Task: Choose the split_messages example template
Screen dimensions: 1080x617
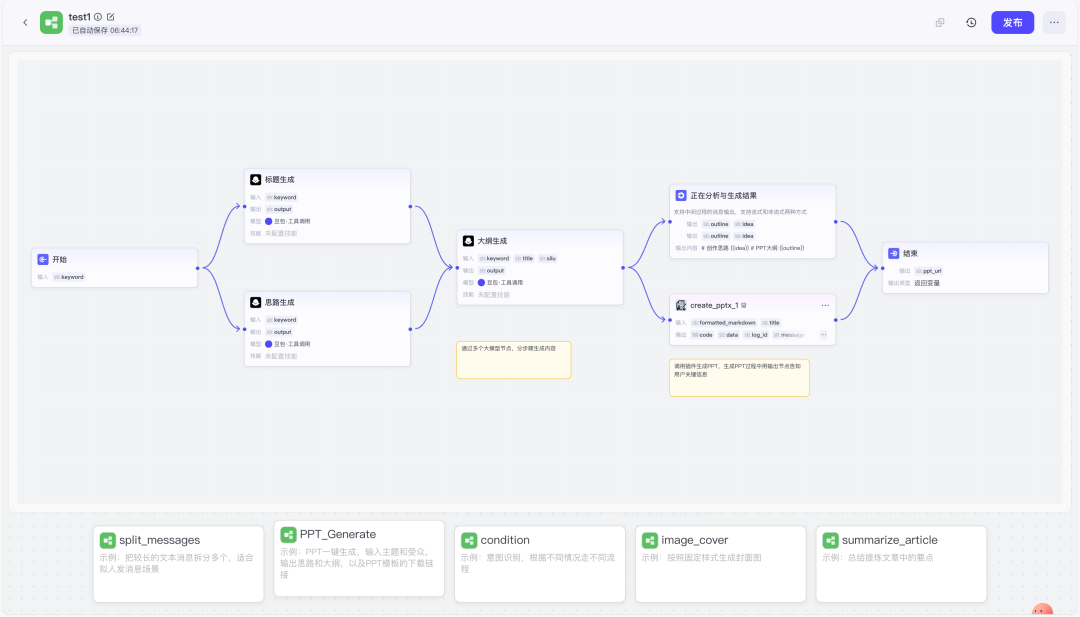Action: coord(178,563)
